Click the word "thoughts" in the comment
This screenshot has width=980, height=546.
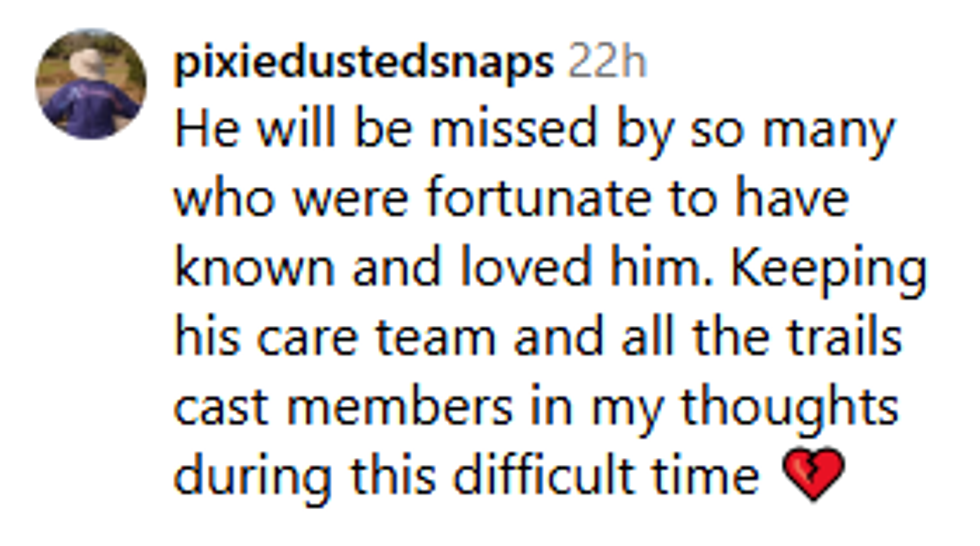(790, 407)
